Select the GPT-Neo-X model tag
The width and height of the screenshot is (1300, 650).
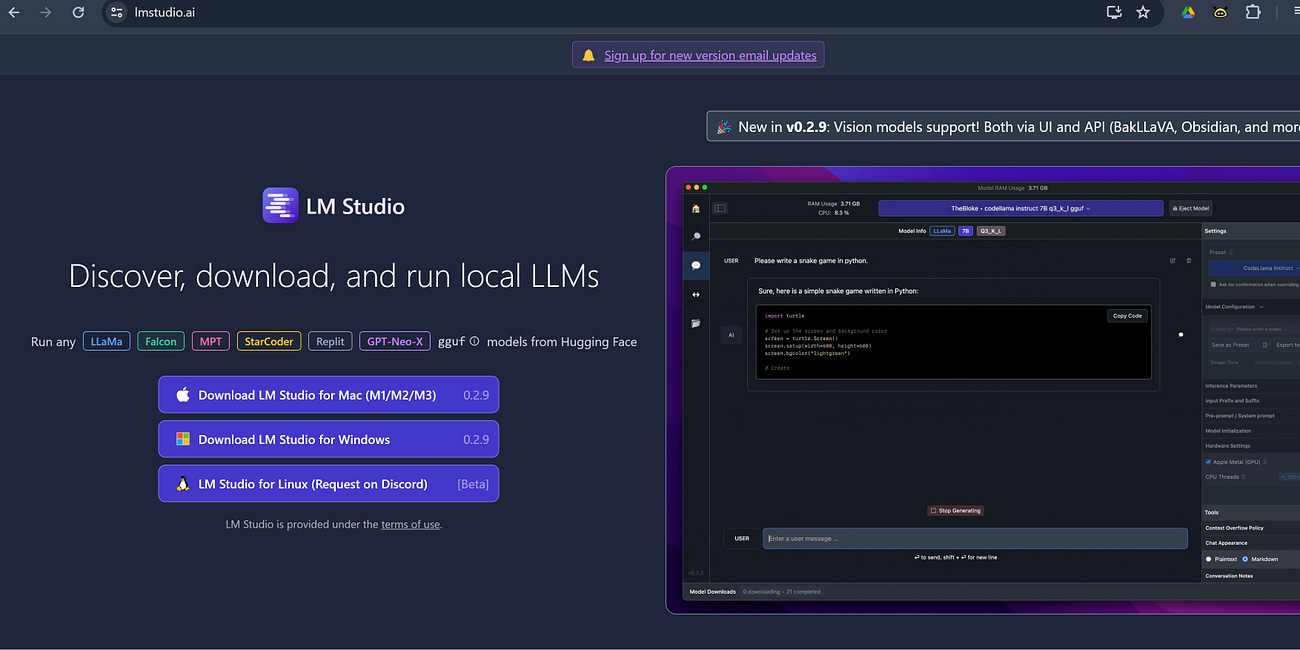395,341
